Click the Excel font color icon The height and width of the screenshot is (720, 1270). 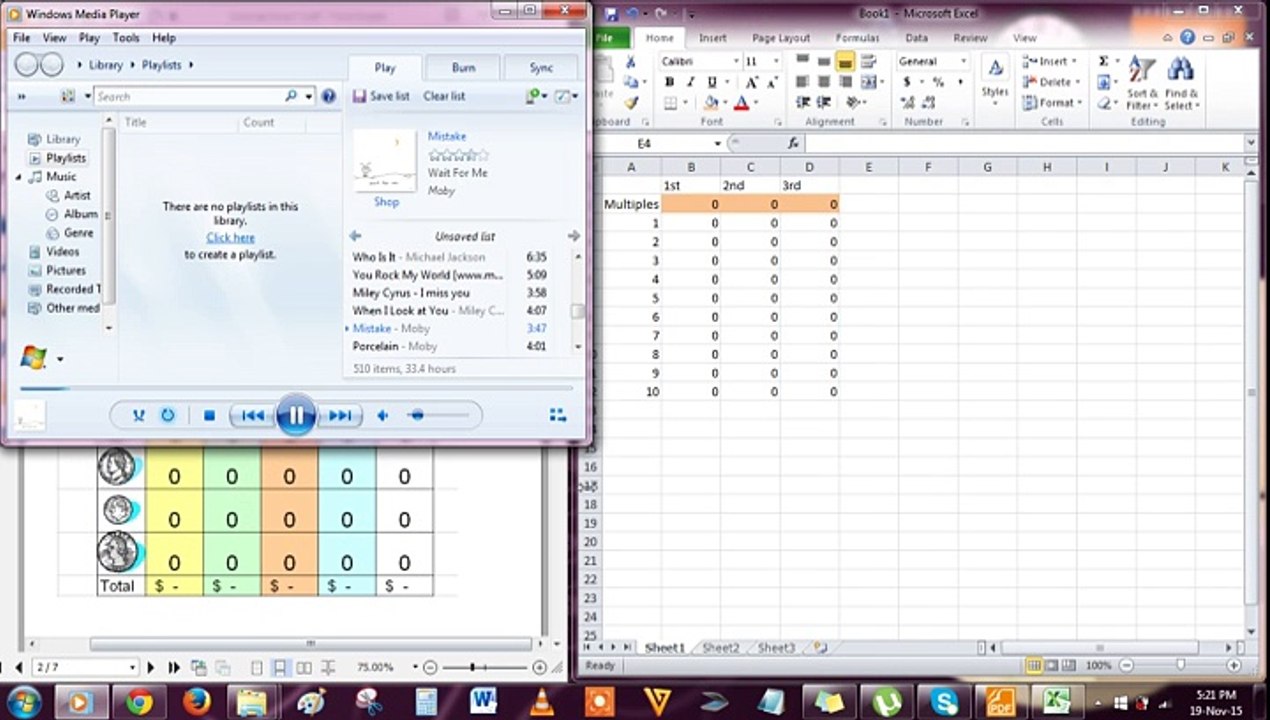(741, 103)
